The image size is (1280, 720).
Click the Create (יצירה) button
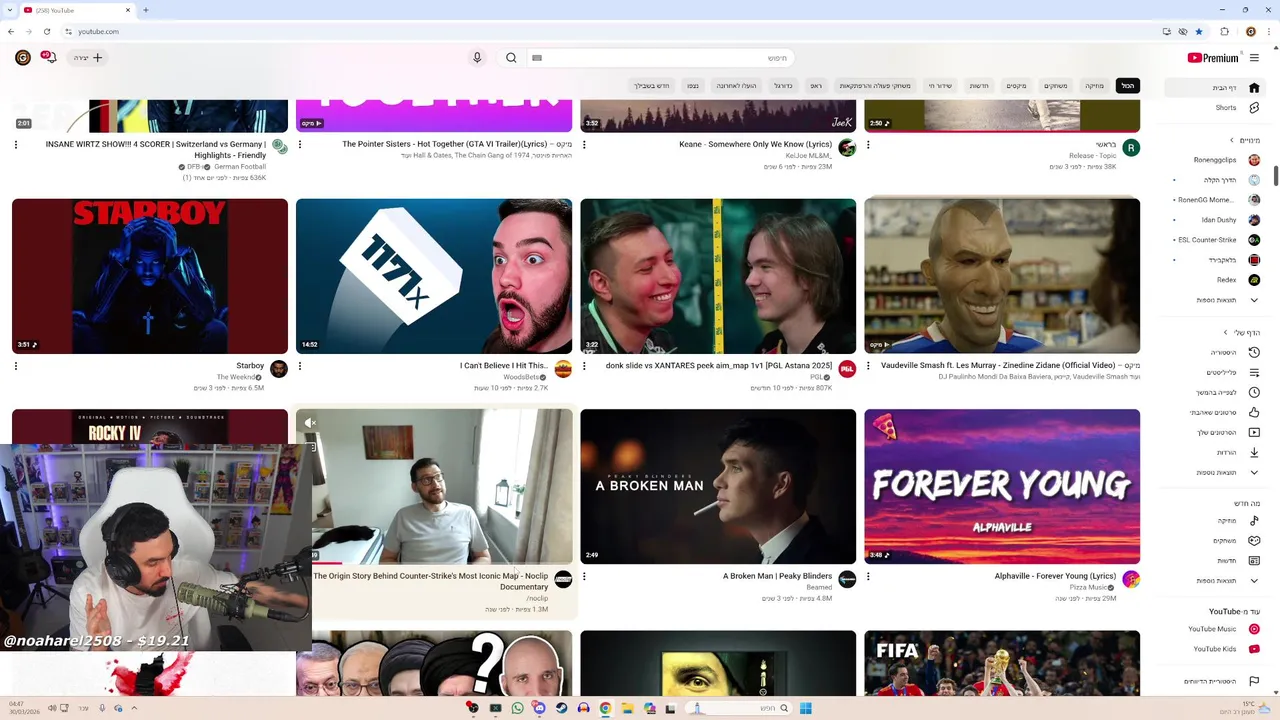(x=88, y=58)
